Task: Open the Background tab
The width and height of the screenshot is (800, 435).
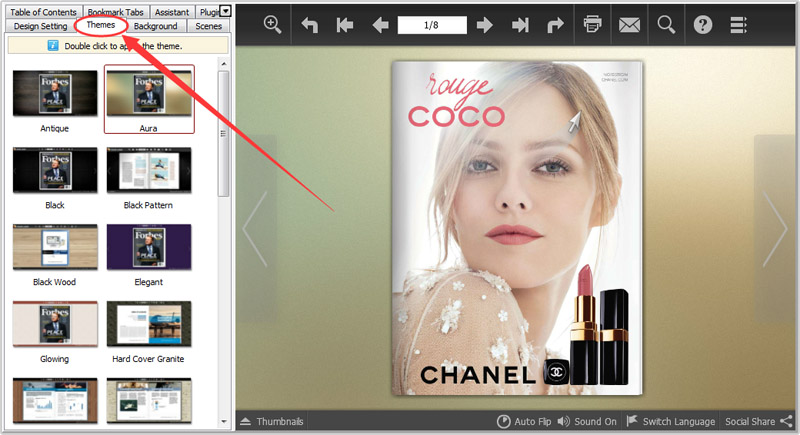Action: click(x=156, y=26)
